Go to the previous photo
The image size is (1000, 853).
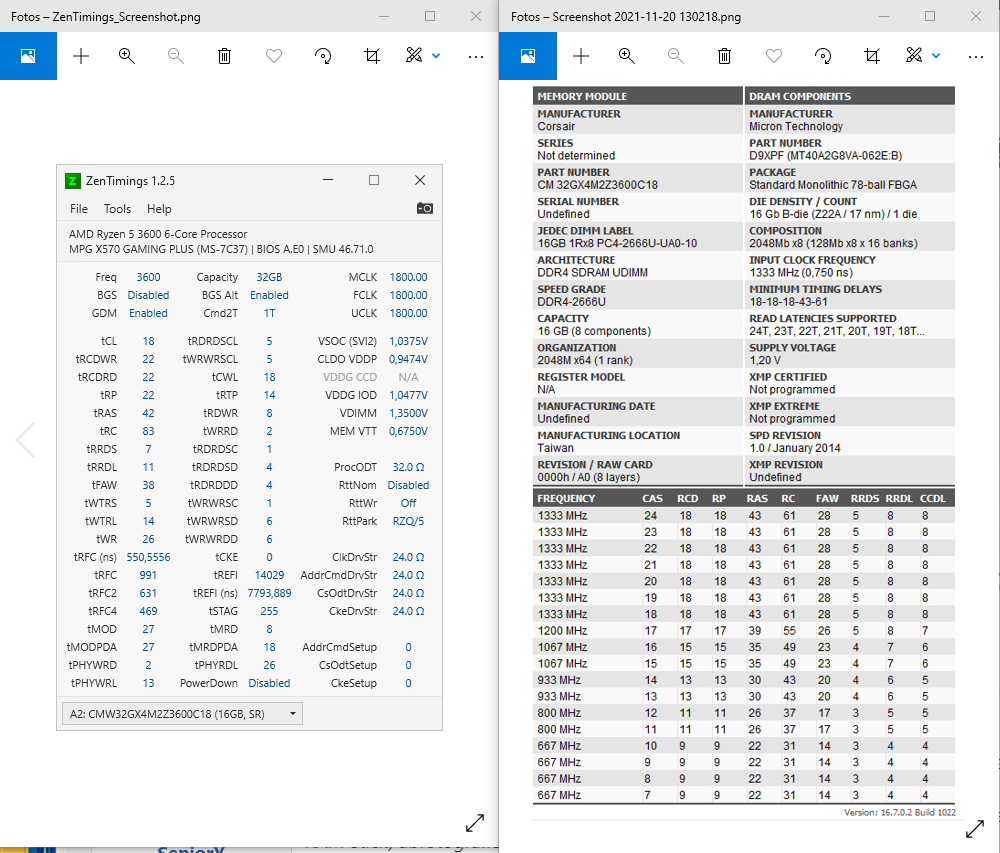[25, 440]
